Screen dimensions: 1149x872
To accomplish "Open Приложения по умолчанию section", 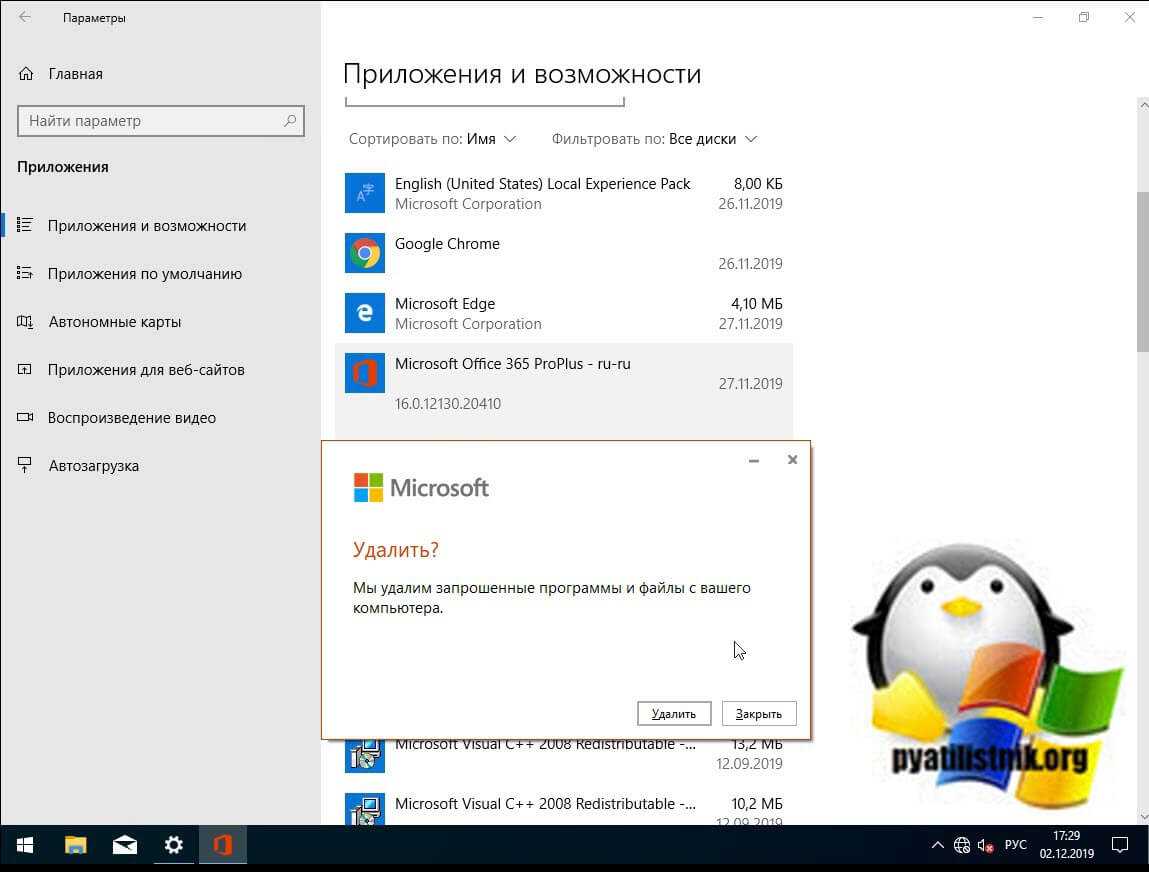I will pos(145,274).
